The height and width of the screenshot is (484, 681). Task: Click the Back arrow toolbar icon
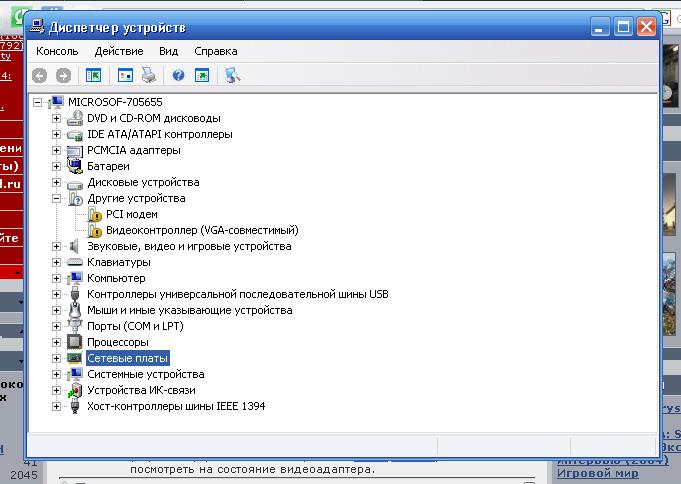pos(40,76)
